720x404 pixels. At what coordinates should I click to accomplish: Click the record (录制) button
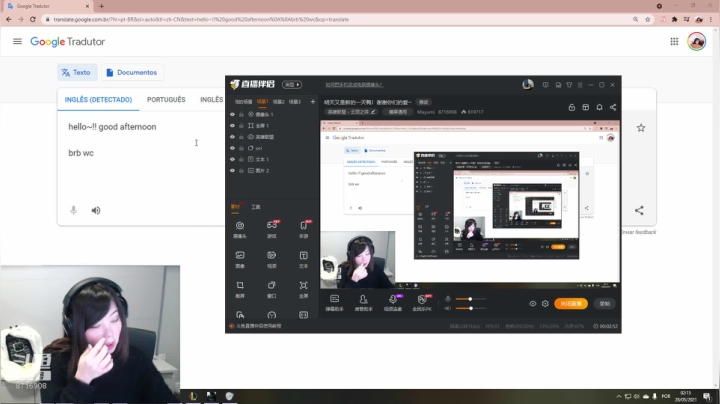(605, 303)
